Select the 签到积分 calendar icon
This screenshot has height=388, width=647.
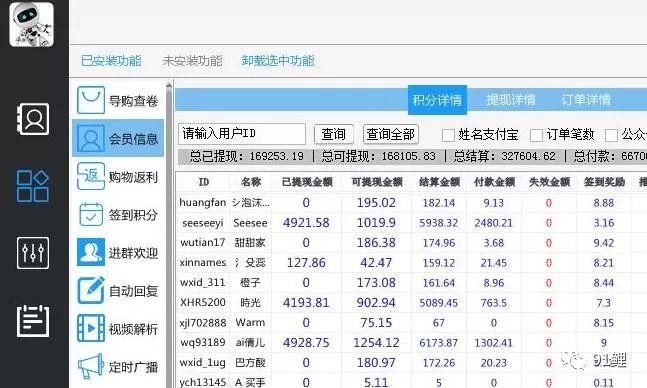pos(91,214)
